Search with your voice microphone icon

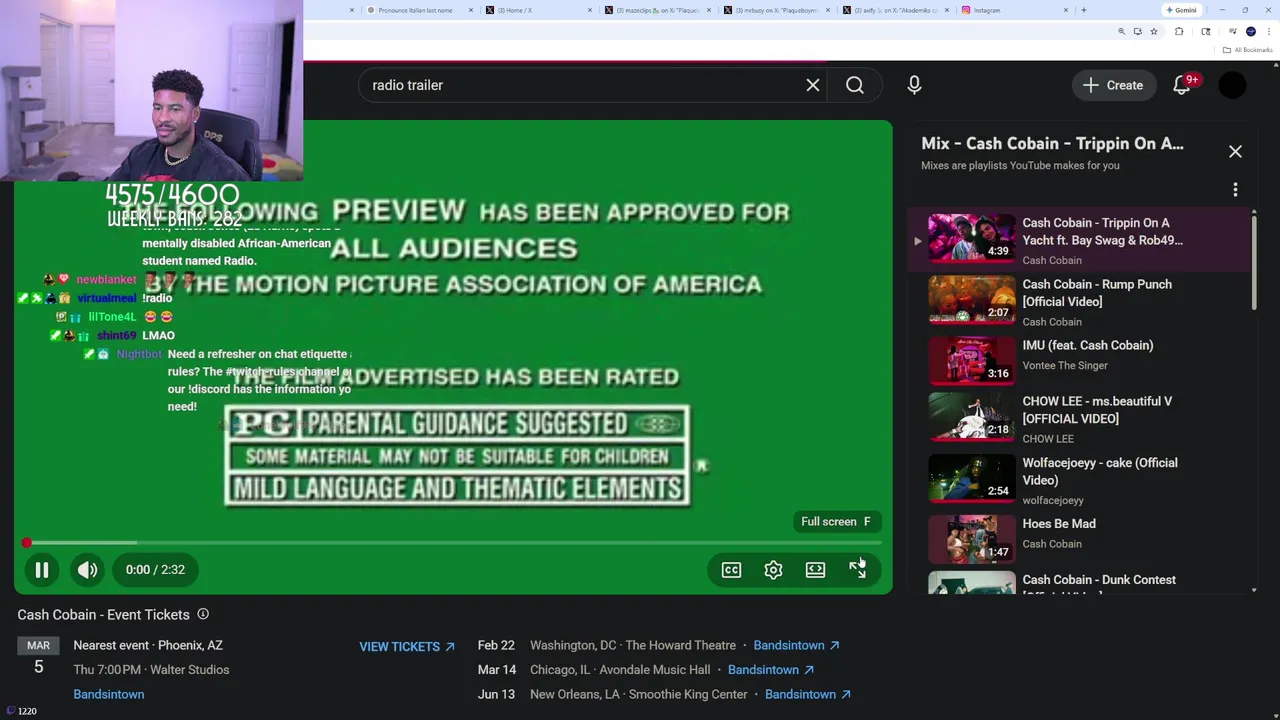pyautogui.click(x=914, y=85)
